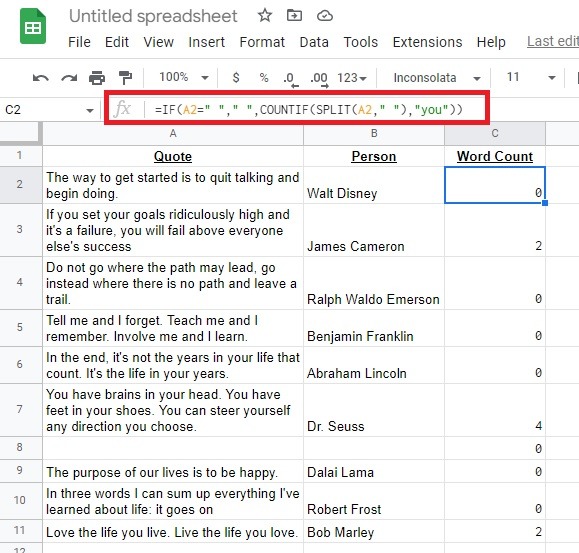Open the Data menu
The image size is (579, 553).
[314, 42]
